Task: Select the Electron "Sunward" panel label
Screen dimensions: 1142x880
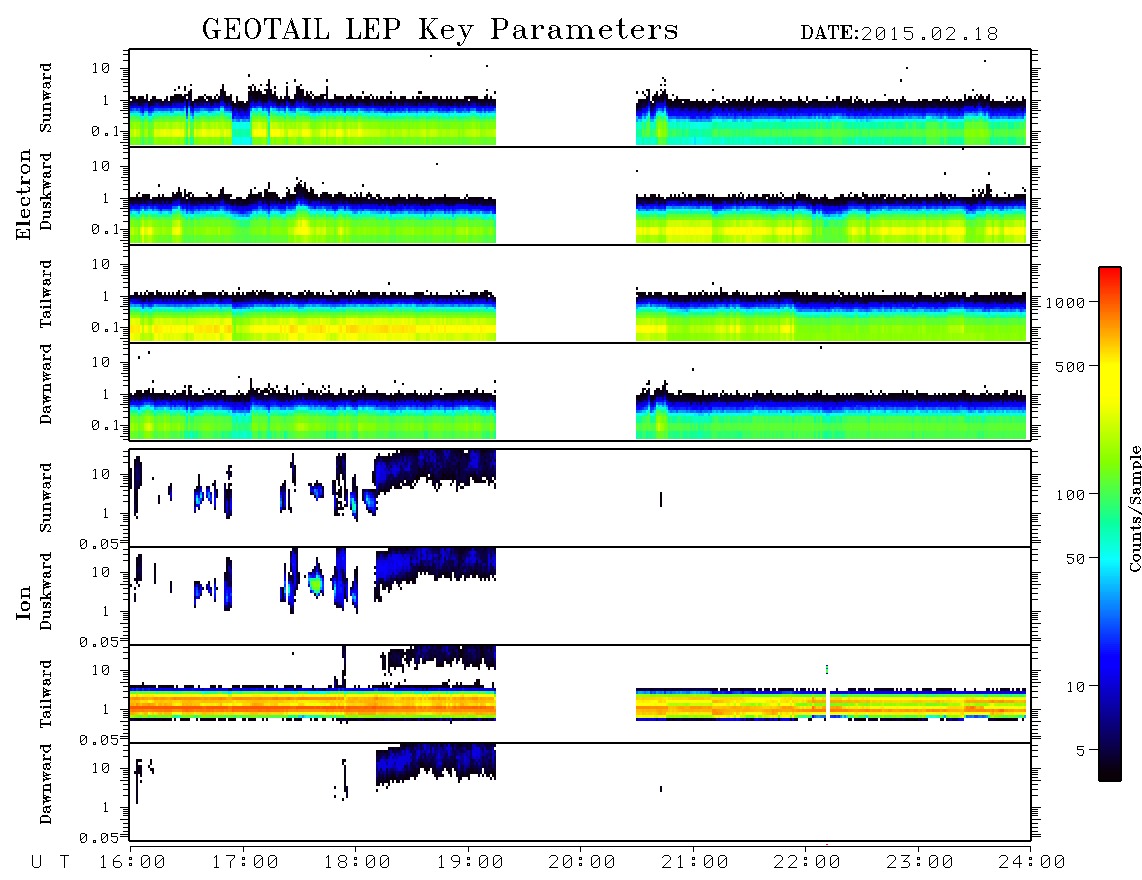Action: click(x=46, y=98)
